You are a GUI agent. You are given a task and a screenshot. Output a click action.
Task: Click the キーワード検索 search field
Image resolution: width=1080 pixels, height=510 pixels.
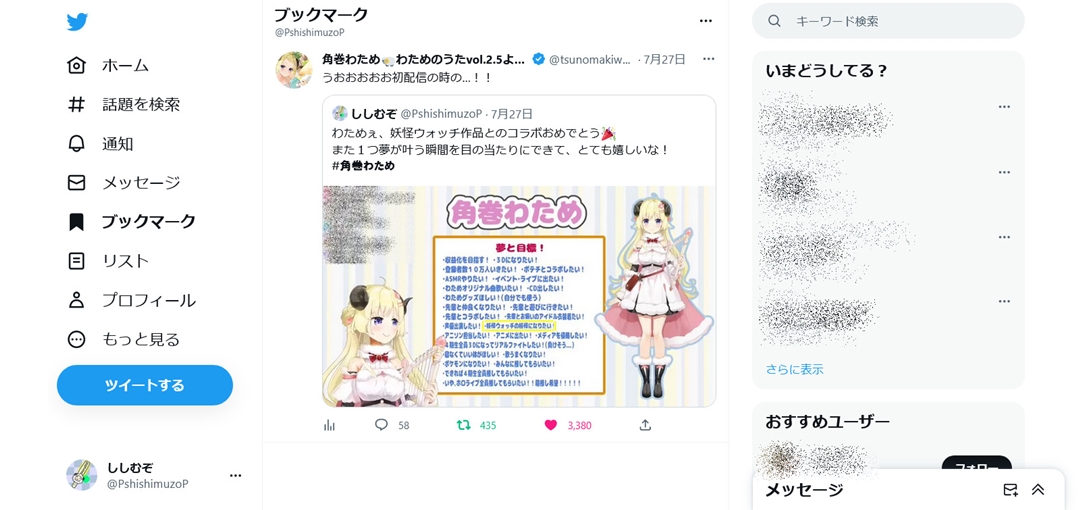[889, 21]
